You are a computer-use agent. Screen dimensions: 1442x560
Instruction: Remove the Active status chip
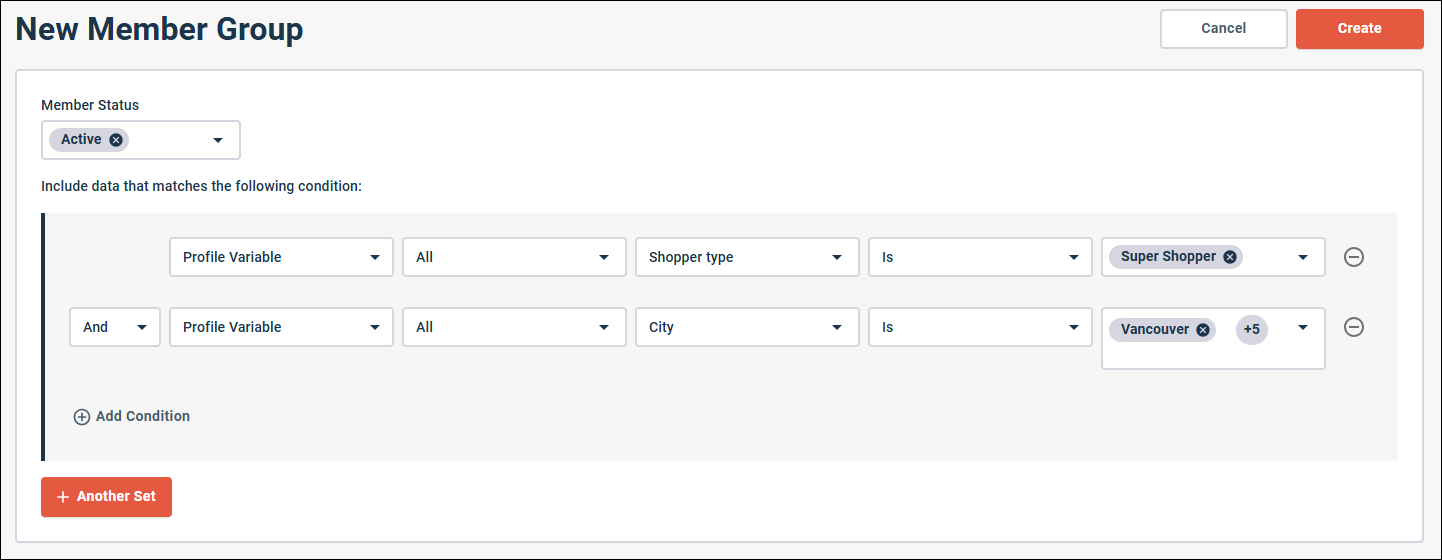point(116,140)
